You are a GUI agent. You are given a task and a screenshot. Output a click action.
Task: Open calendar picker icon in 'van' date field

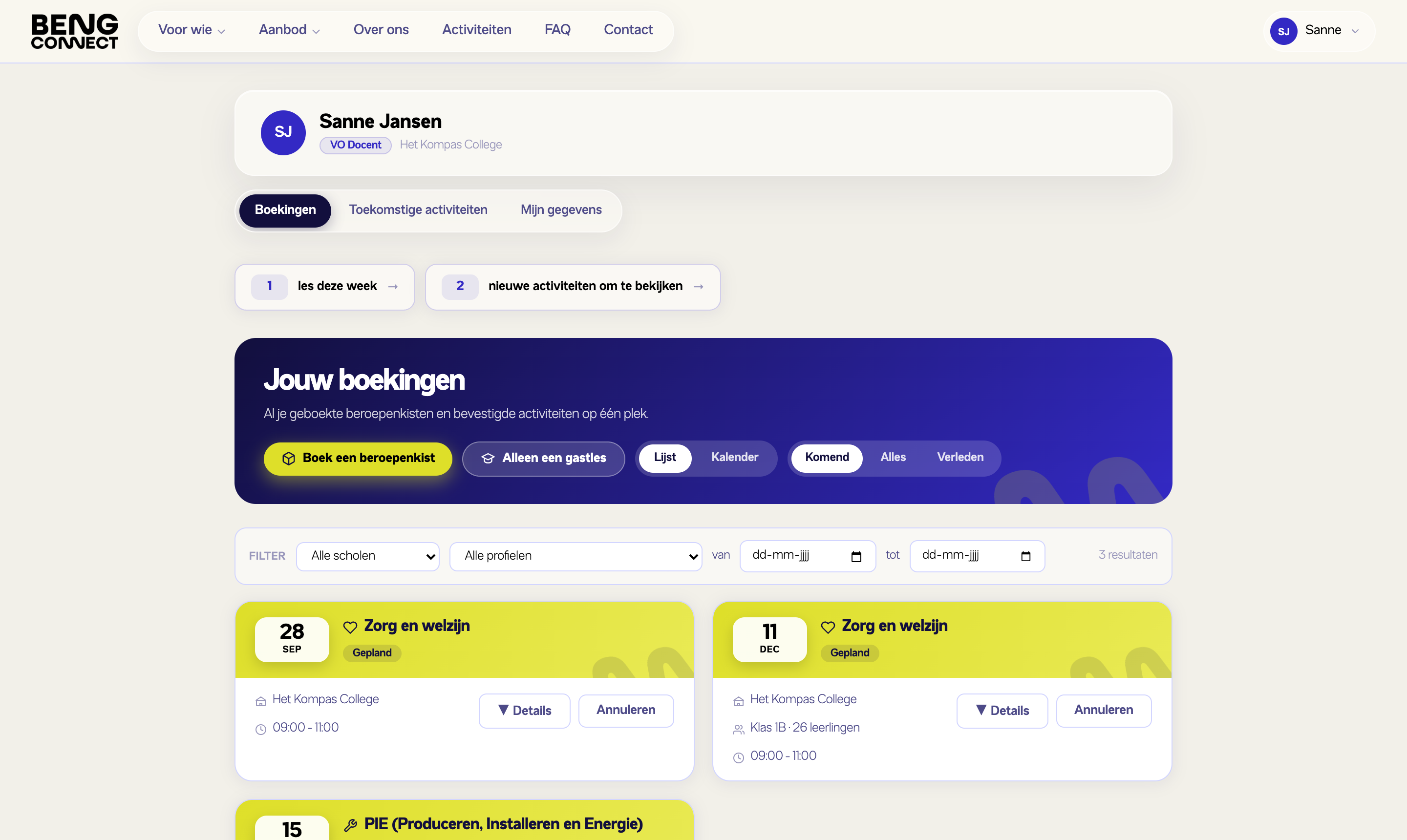(x=856, y=556)
